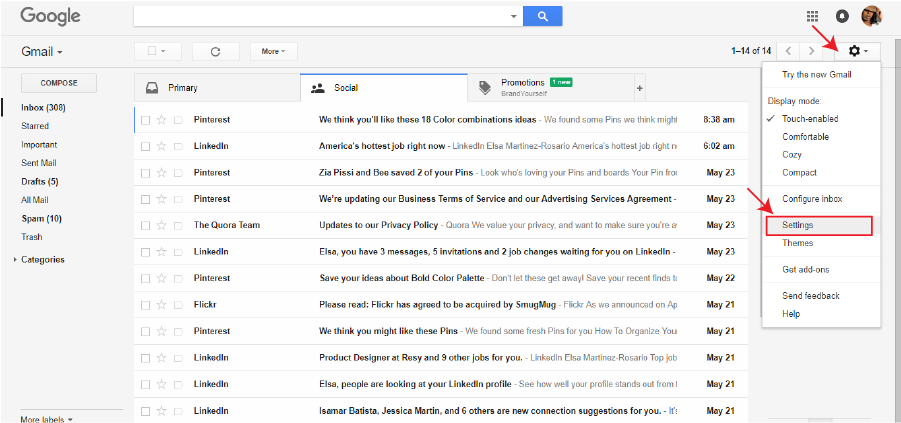Star the Flickr email
This screenshot has height=423, width=901.
161,304
